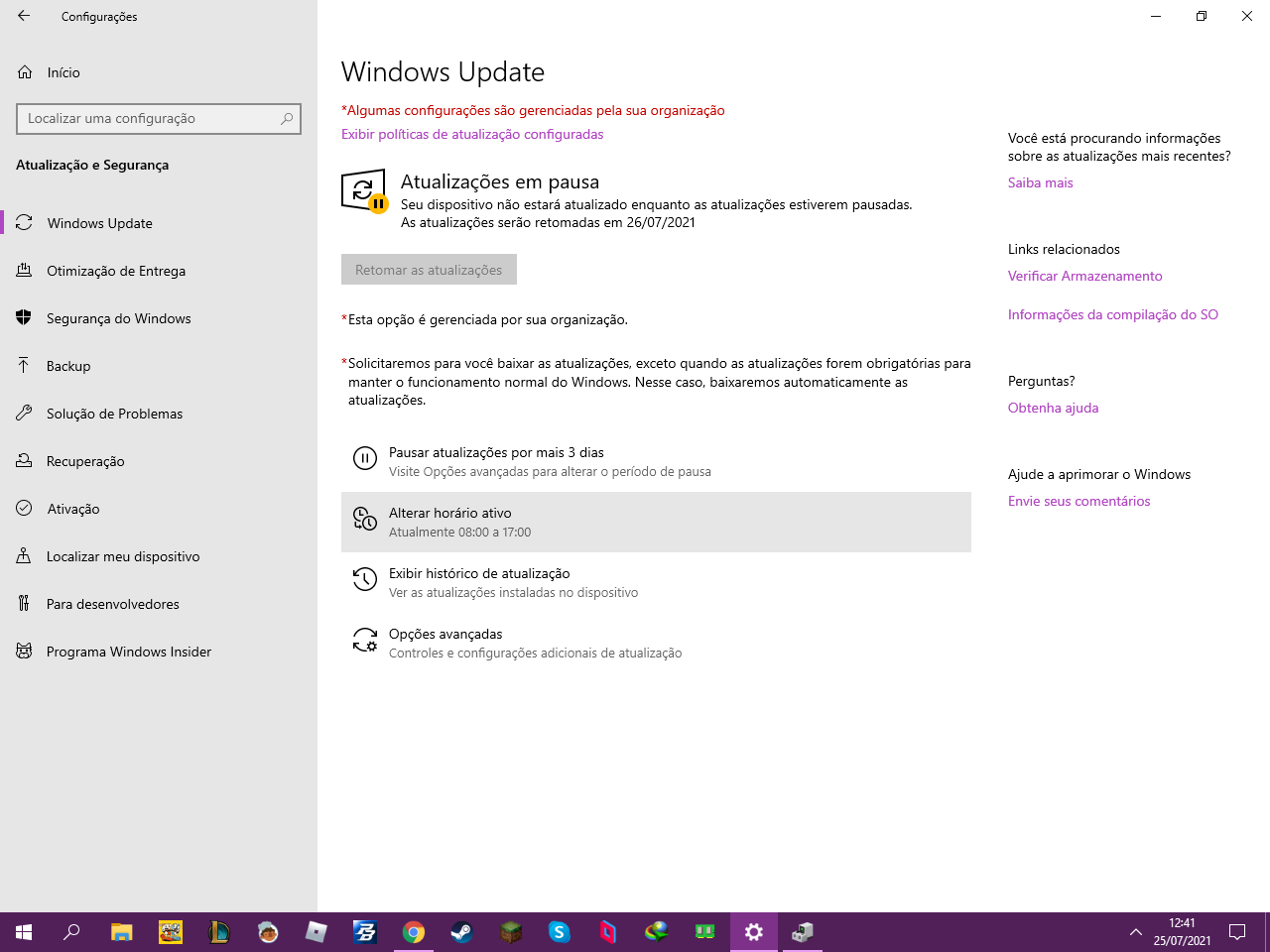The height and width of the screenshot is (952, 1270).
Task: Click the paused updates status icon
Action: click(x=363, y=190)
